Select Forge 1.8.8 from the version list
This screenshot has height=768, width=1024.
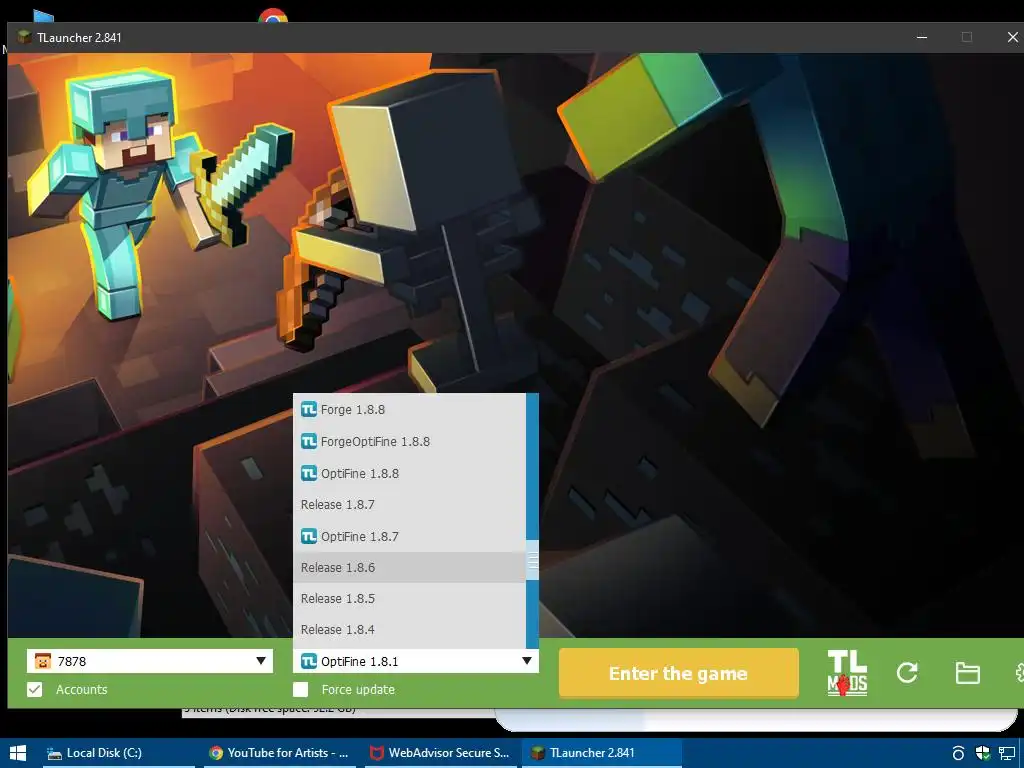[x=409, y=409]
